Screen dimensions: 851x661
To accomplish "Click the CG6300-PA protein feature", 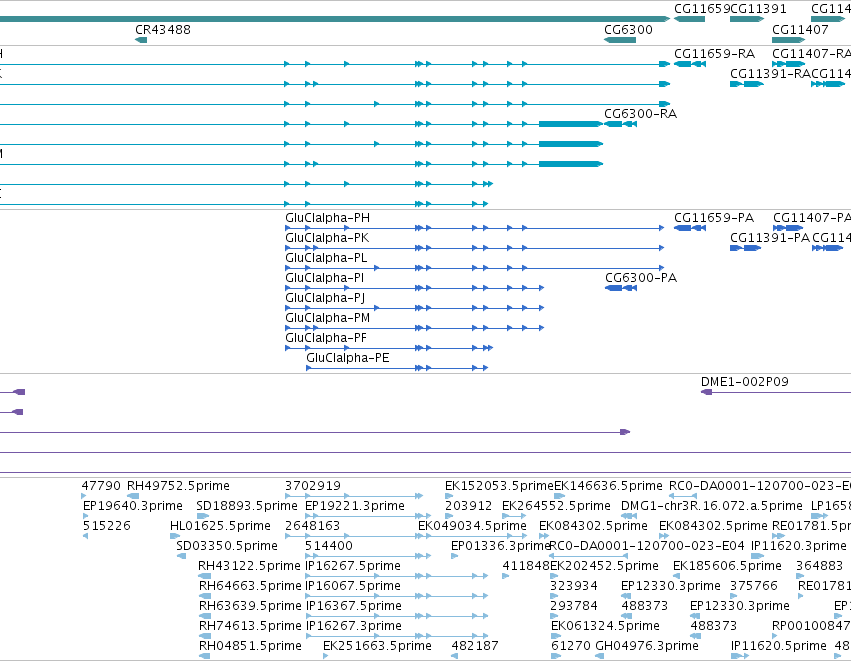I will (x=621, y=288).
